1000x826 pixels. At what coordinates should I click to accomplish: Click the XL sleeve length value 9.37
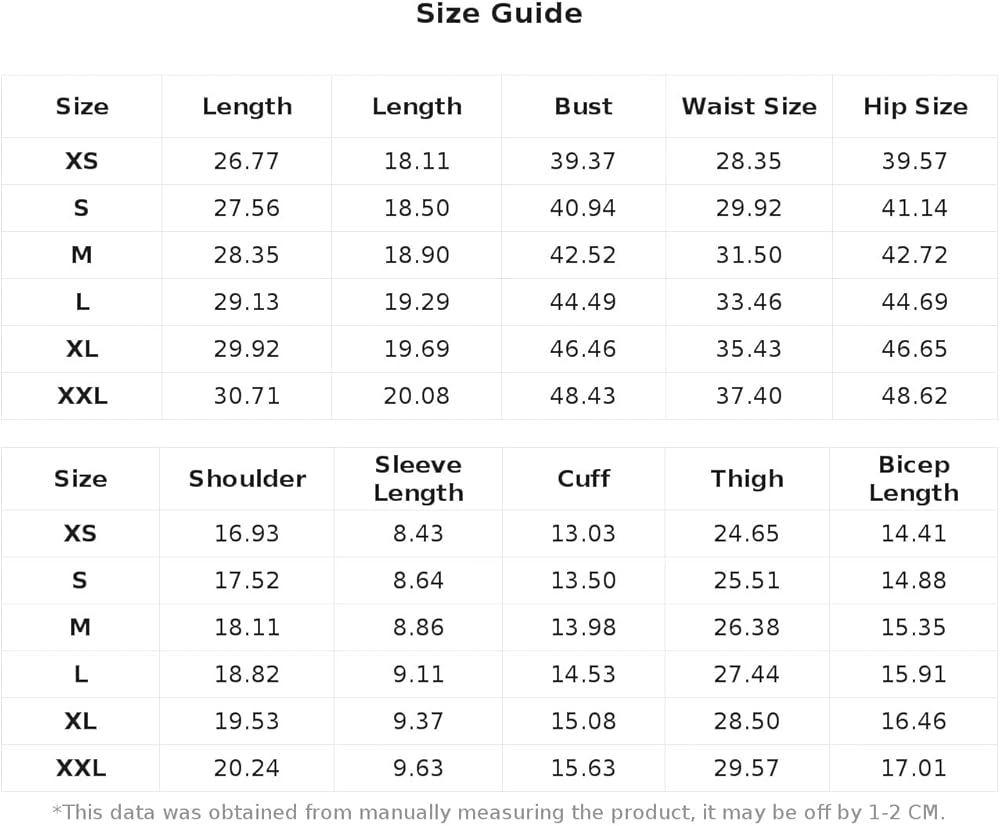[x=418, y=721]
